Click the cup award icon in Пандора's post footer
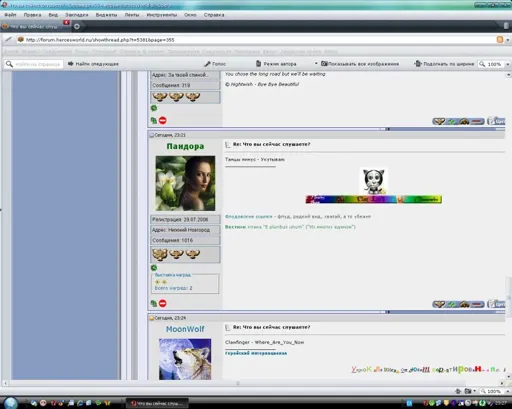The image size is (512, 409). pyautogui.click(x=439, y=305)
